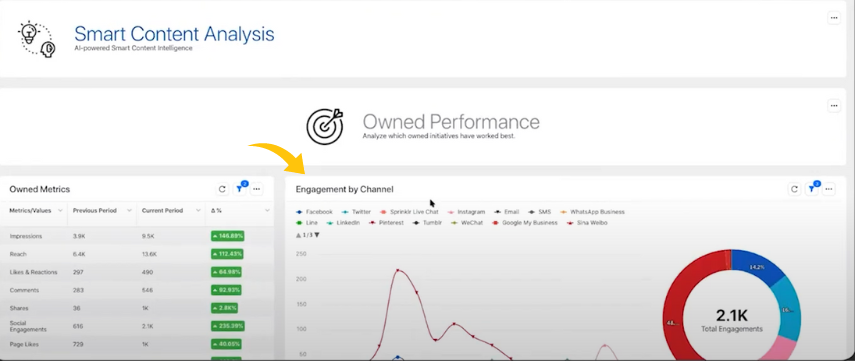Select the Impressions metric row
855x361 pixels.
tap(137, 236)
